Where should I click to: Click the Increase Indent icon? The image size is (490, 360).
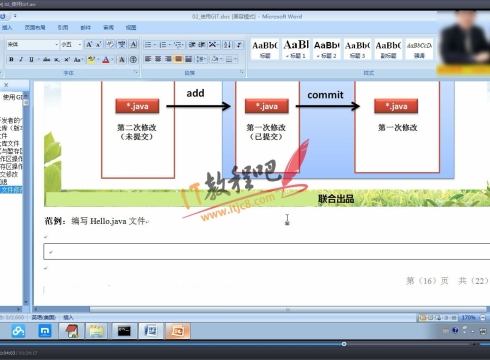coord(202,45)
